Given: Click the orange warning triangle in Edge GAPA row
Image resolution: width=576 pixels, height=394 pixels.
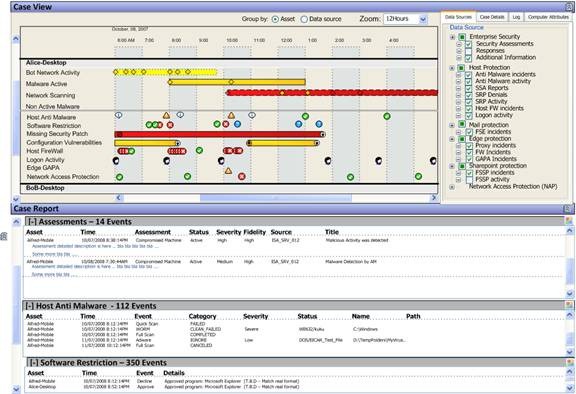Looking at the screenshot, I should [x=228, y=171].
